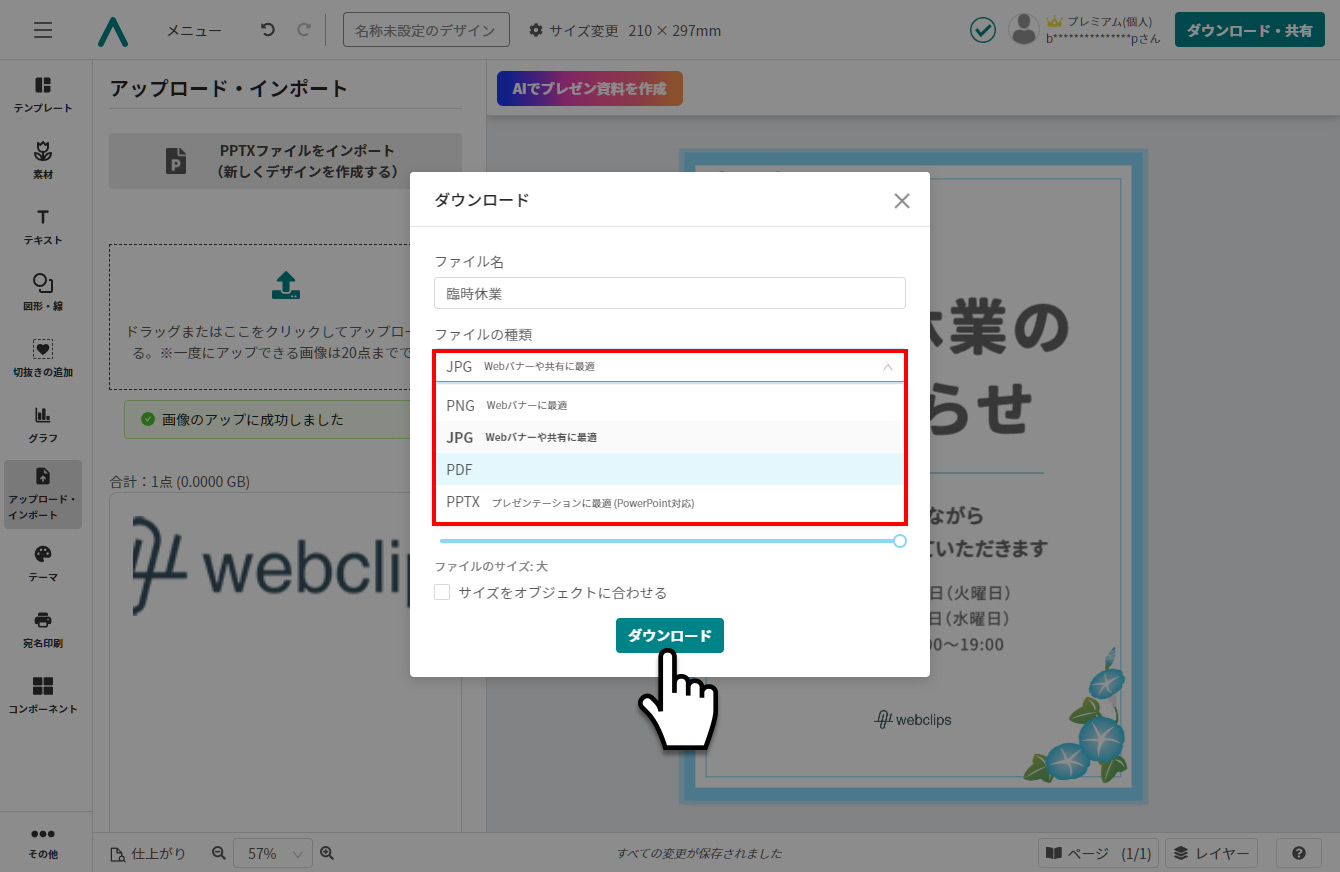Open the 切抜きの追加 sidebar tool
Screen dimensions: 1340x872
43,358
